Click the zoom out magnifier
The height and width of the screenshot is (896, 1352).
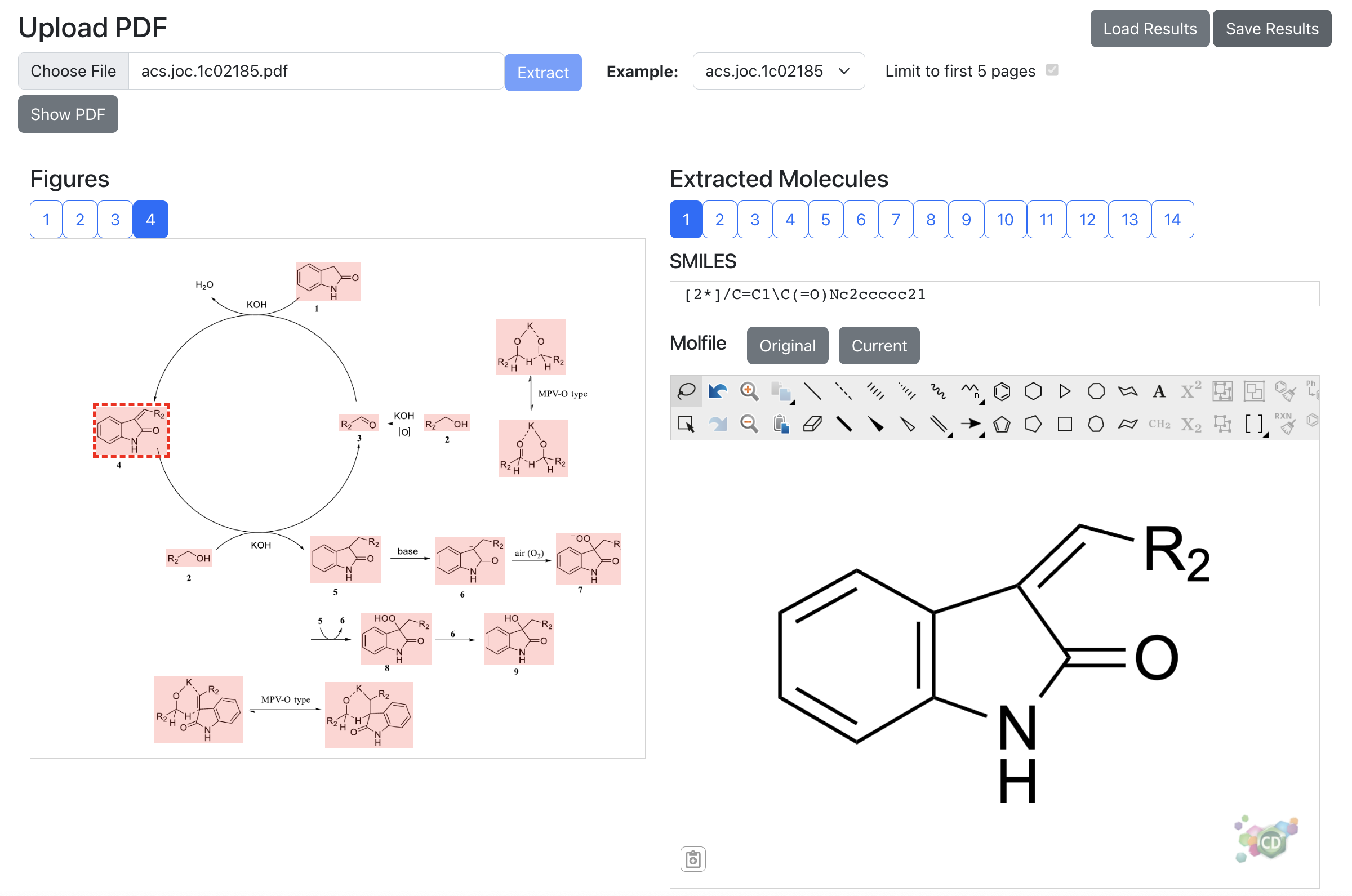(749, 424)
